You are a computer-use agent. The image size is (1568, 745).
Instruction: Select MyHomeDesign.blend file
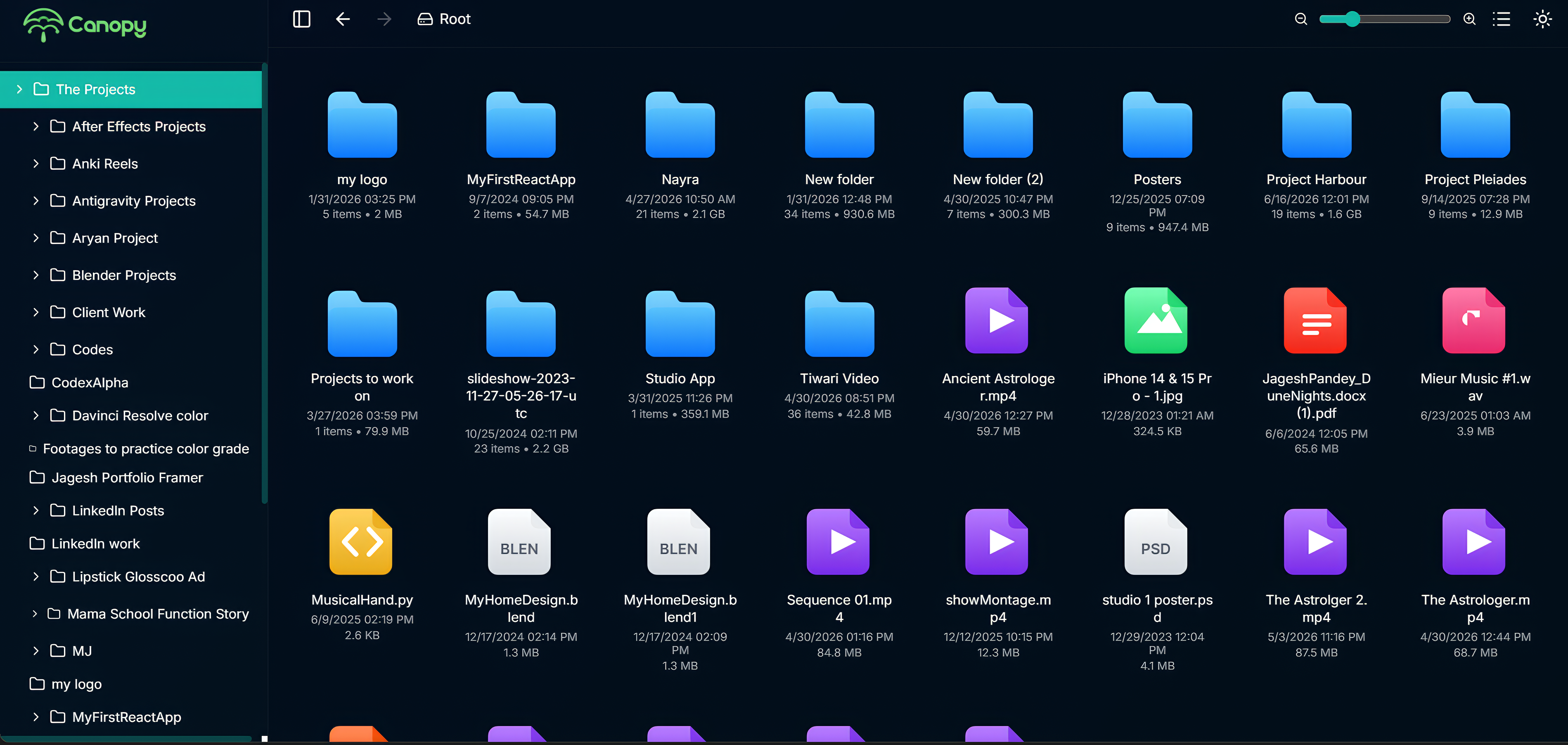tap(520, 542)
